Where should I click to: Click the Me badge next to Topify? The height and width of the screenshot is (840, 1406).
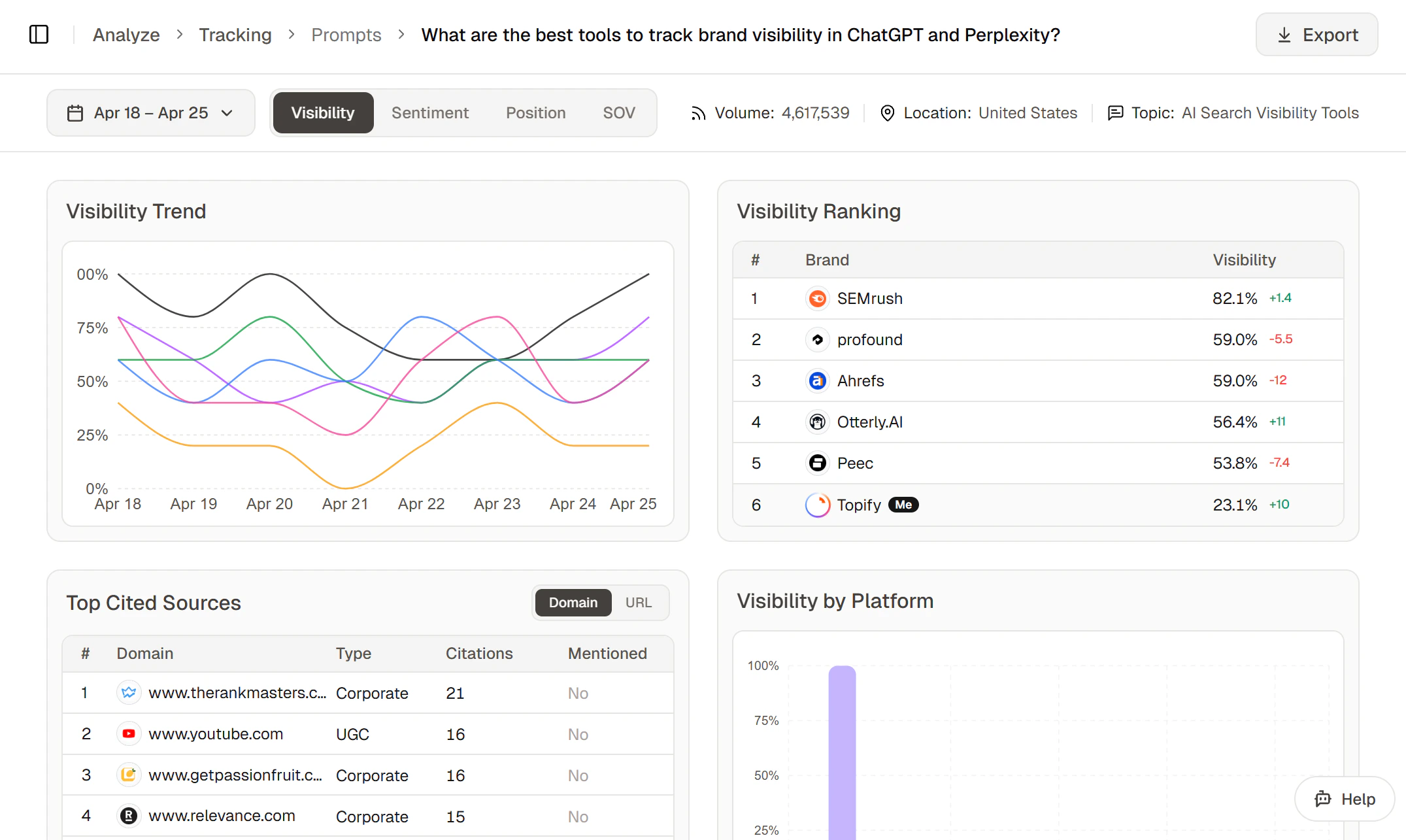pyautogui.click(x=903, y=505)
